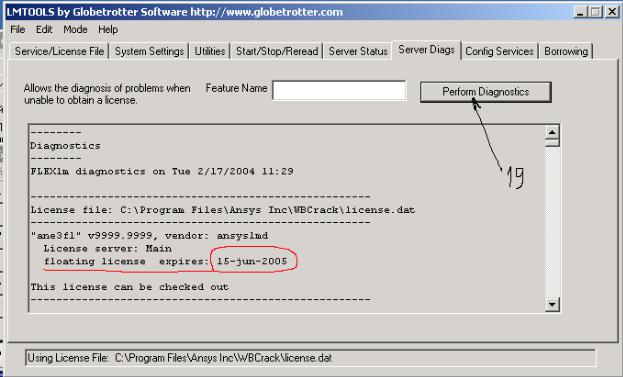Image resolution: width=623 pixels, height=377 pixels.
Task: Open the Edit menu
Action: [x=44, y=30]
